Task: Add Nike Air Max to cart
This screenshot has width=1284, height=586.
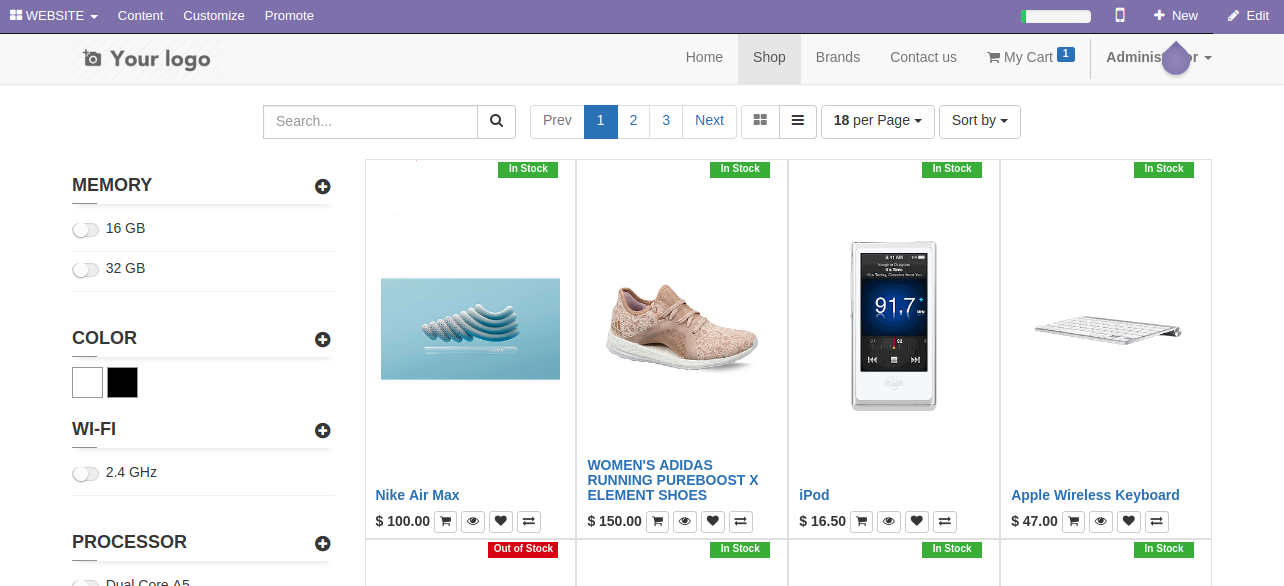Action: click(x=446, y=521)
